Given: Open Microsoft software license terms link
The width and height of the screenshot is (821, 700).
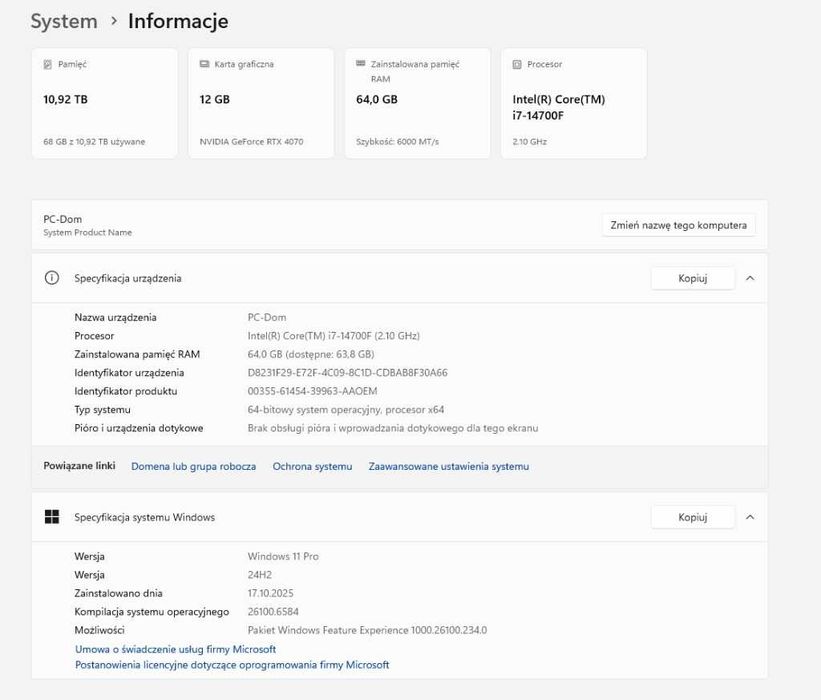Looking at the screenshot, I should pyautogui.click(x=232, y=665).
